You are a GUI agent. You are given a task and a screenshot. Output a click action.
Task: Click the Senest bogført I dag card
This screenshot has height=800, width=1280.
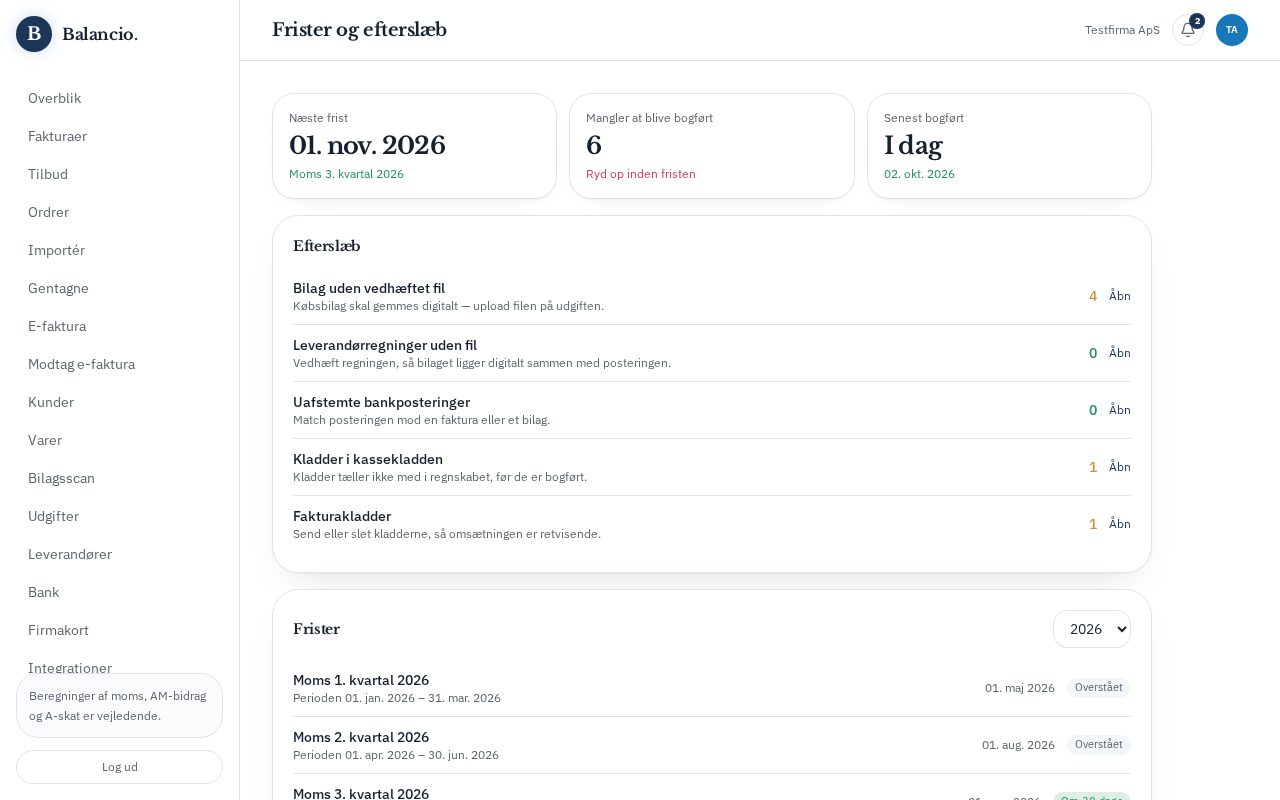(x=1009, y=146)
